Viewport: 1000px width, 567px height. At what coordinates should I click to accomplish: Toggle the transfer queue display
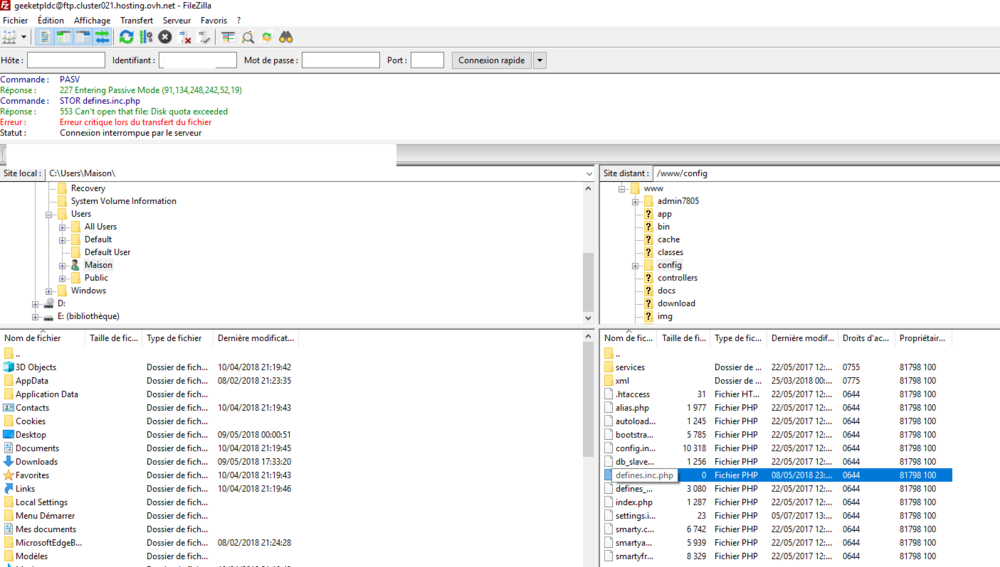(102, 37)
